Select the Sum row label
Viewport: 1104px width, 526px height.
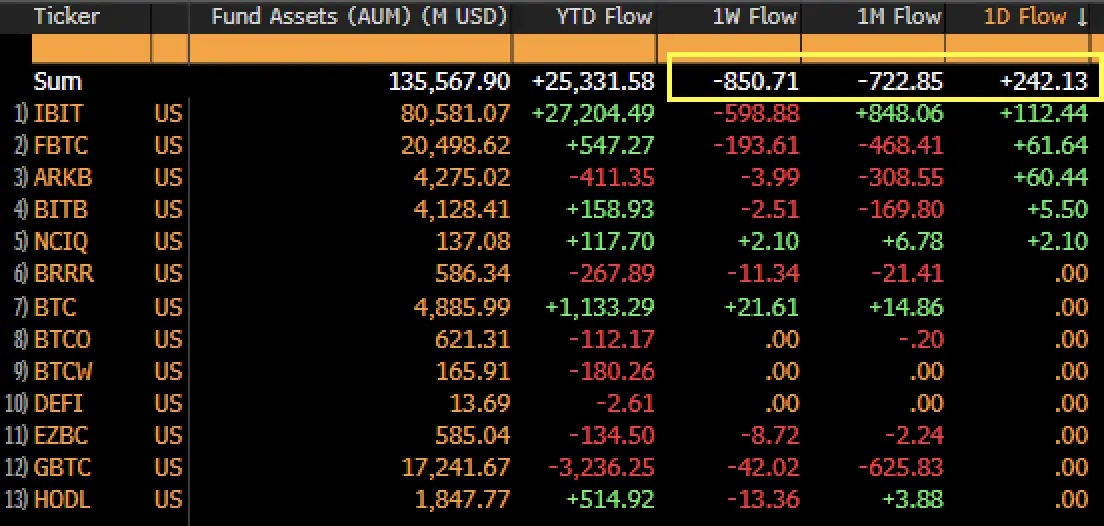(58, 82)
